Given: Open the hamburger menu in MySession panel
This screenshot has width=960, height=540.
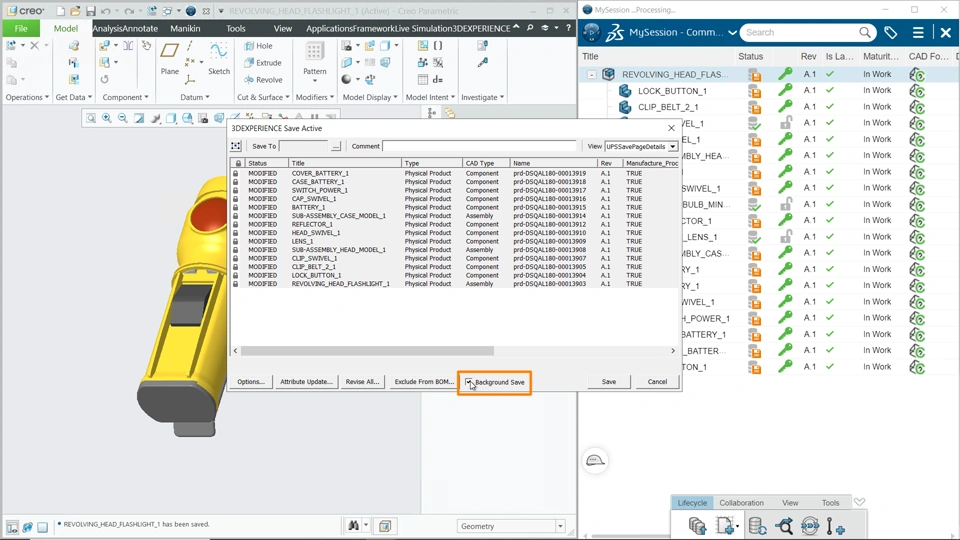Looking at the screenshot, I should [918, 32].
